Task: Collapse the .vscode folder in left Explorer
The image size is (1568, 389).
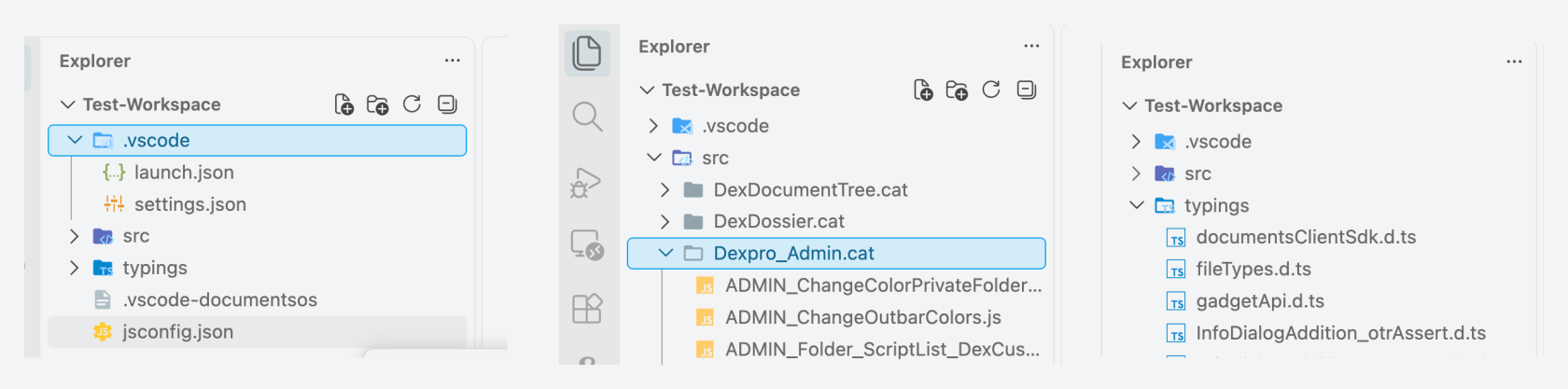Action: (x=75, y=140)
